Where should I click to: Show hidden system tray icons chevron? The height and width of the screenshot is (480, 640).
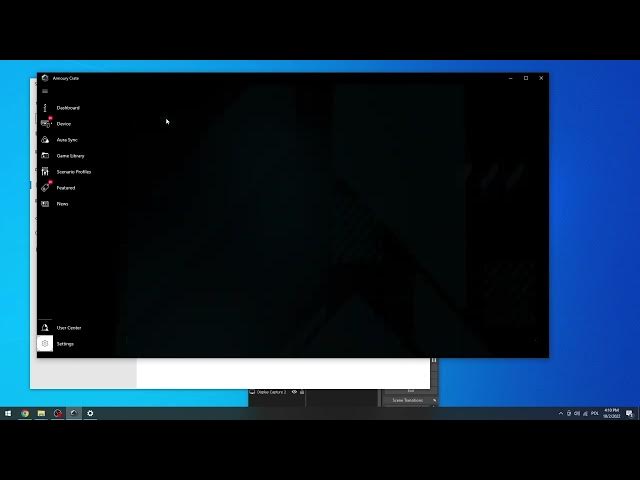coord(560,413)
